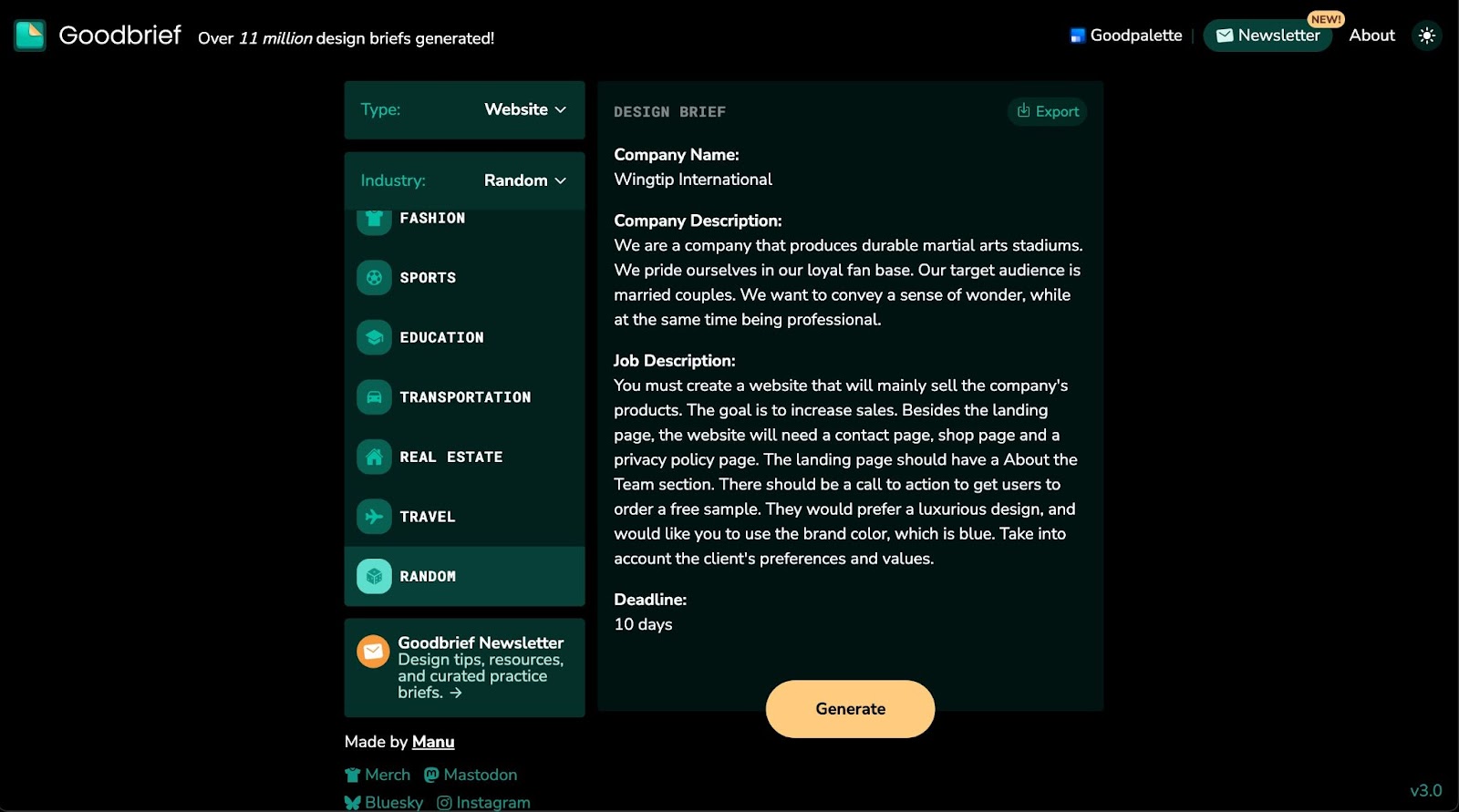
Task: Click the chevron next to Random in Industry
Action: click(x=561, y=180)
